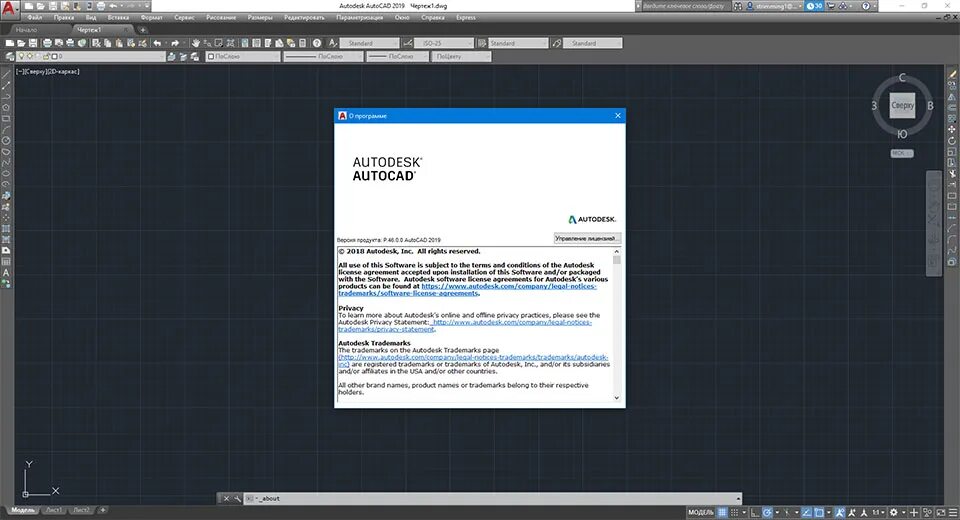The image size is (960, 520).
Task: Click the wrench customize icon in command line
Action: coord(238,499)
